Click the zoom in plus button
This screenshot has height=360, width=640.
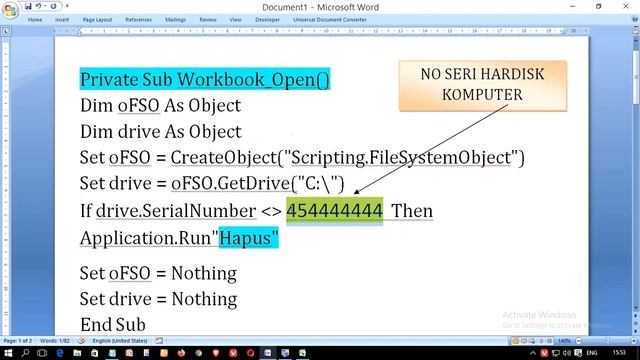634,341
